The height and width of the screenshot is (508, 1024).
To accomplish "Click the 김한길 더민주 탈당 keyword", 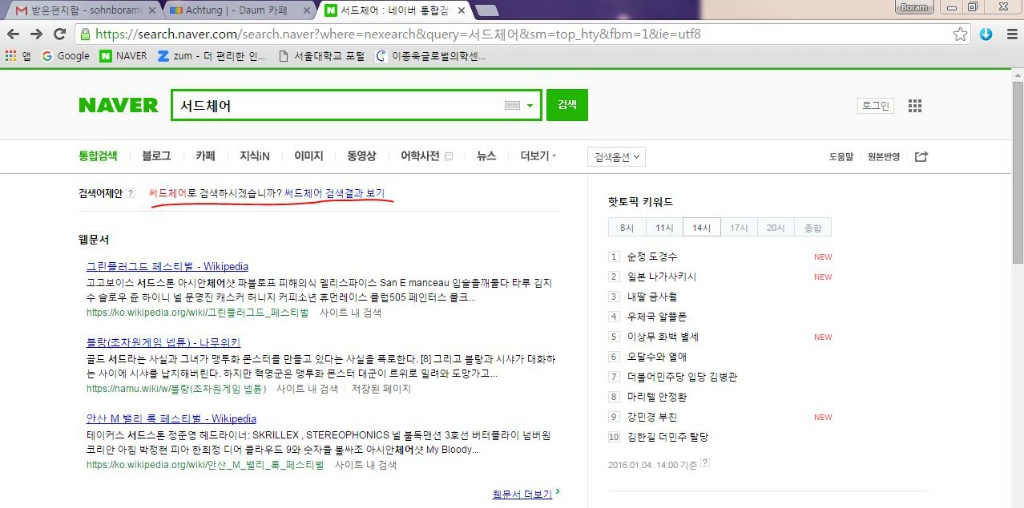I will tap(667, 437).
